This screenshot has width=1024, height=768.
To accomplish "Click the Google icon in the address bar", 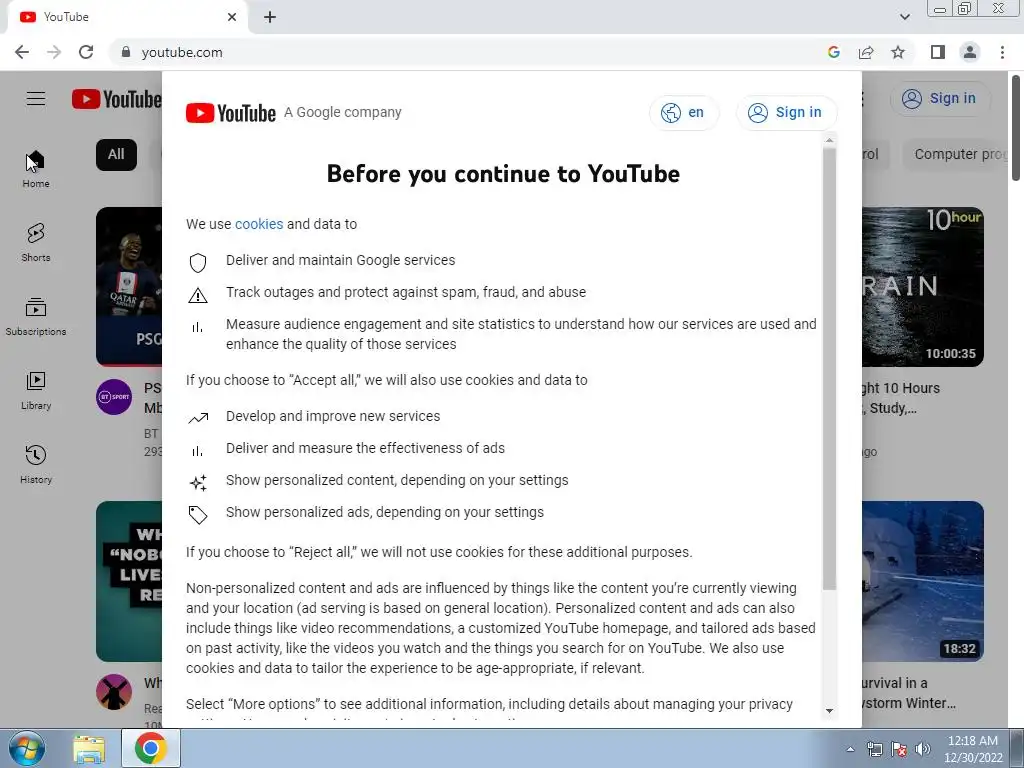I will click(x=833, y=52).
